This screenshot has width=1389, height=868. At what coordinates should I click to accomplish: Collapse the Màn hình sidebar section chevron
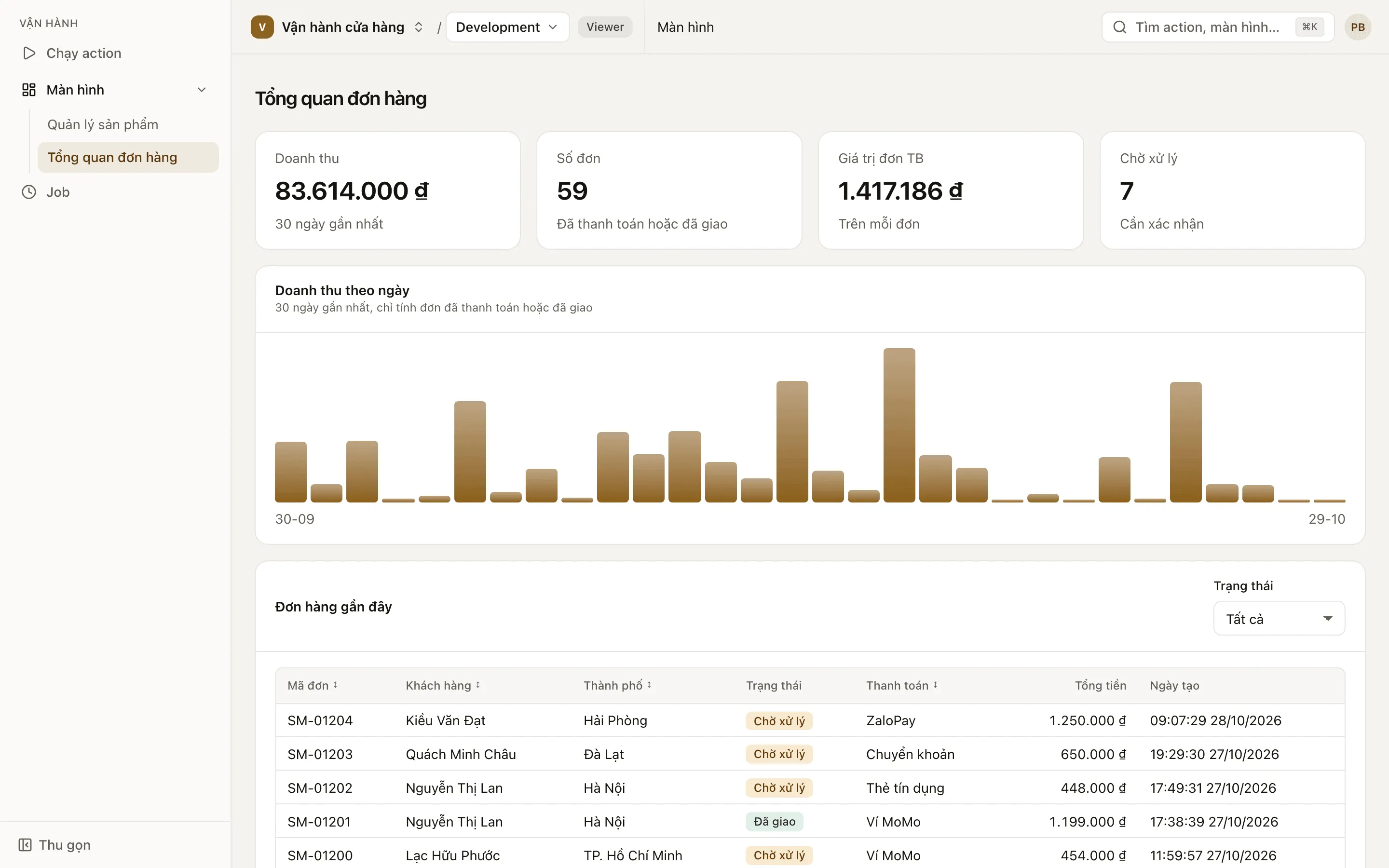[x=202, y=90]
